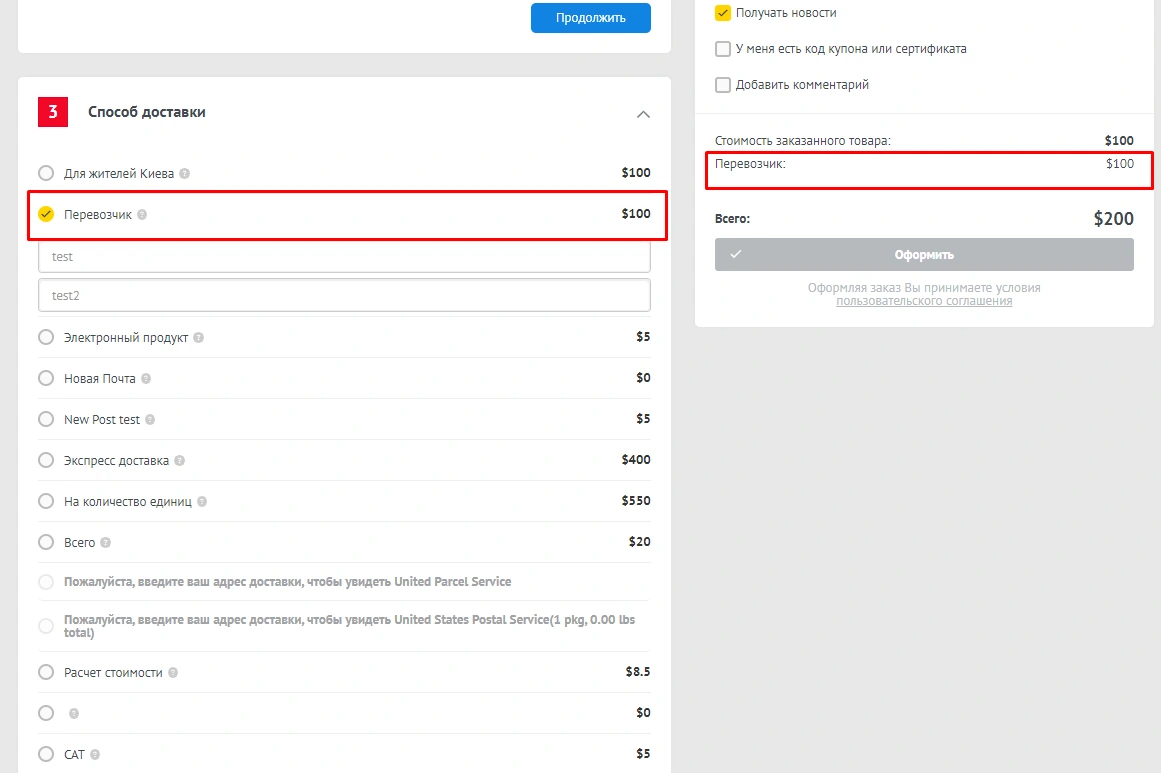Click the test input field
1161x773 pixels.
(x=344, y=257)
